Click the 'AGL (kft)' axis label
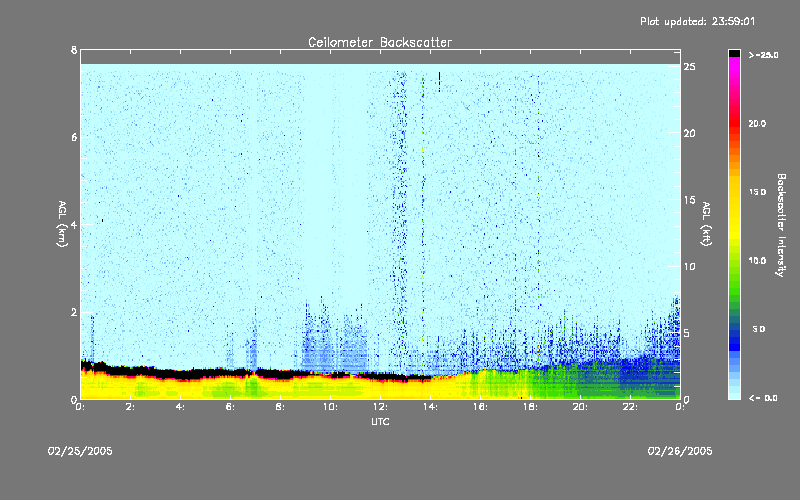Screen dimensions: 800x500 [706, 224]
